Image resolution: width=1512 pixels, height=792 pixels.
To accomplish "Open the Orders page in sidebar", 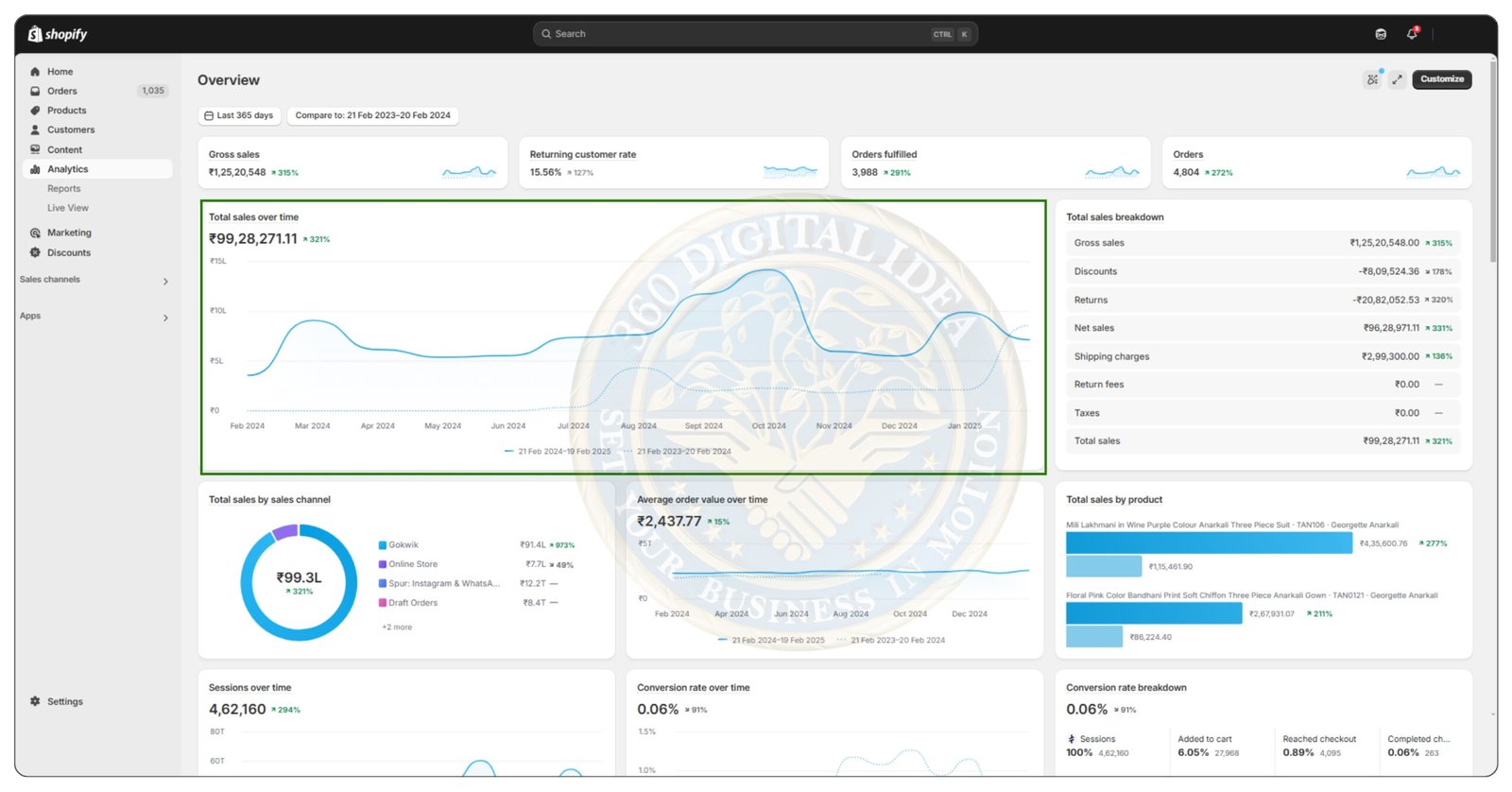I will tap(62, 91).
